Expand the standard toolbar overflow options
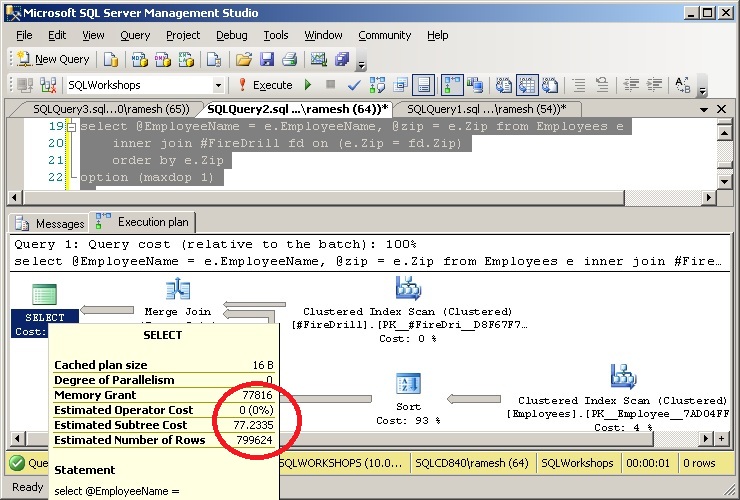Viewport: 740px width, 500px height. (361, 65)
